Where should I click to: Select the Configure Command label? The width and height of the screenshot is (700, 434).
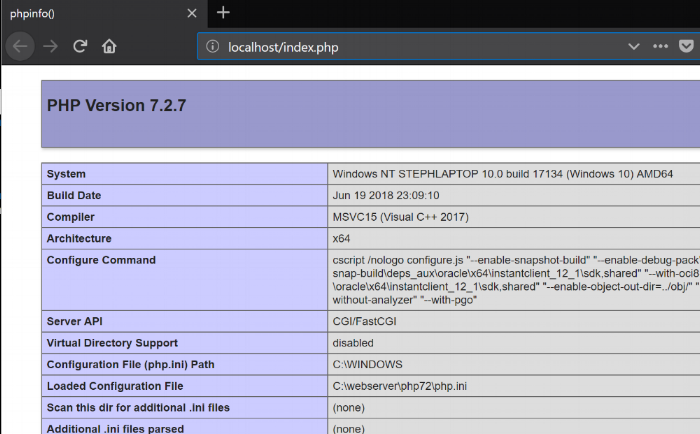[x=101, y=260]
